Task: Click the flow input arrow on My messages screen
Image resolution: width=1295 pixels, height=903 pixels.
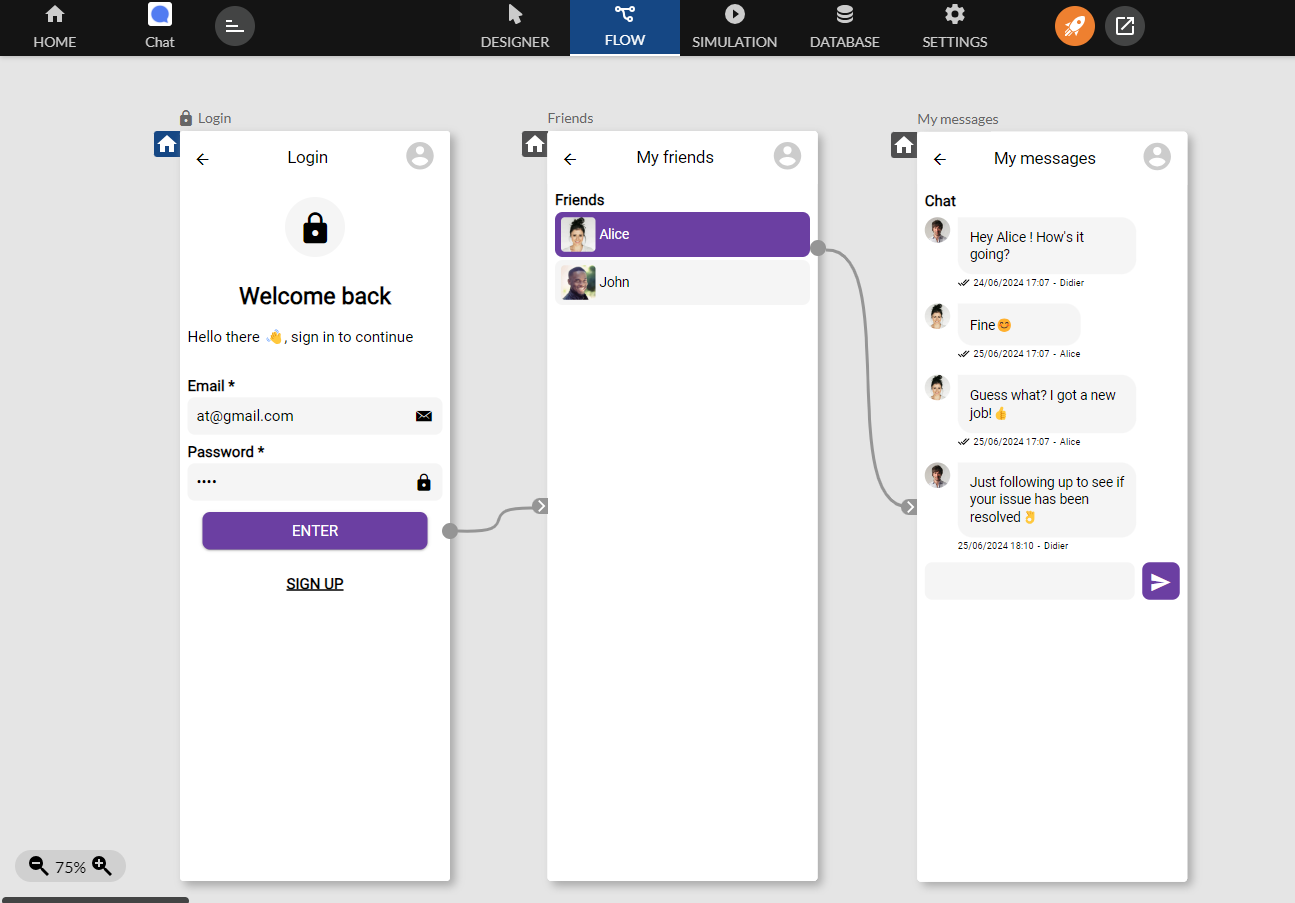Action: pos(910,507)
